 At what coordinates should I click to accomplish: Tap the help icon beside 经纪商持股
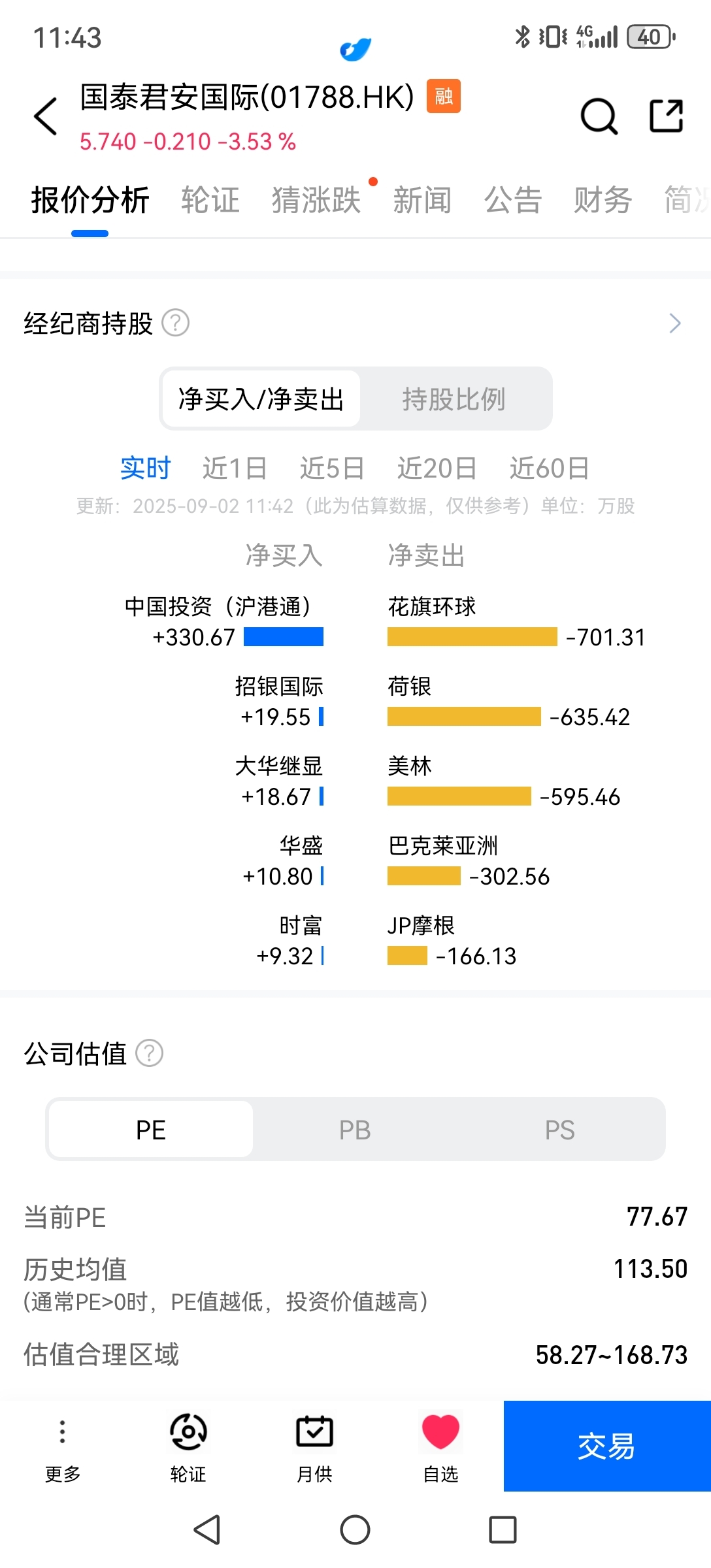[175, 323]
